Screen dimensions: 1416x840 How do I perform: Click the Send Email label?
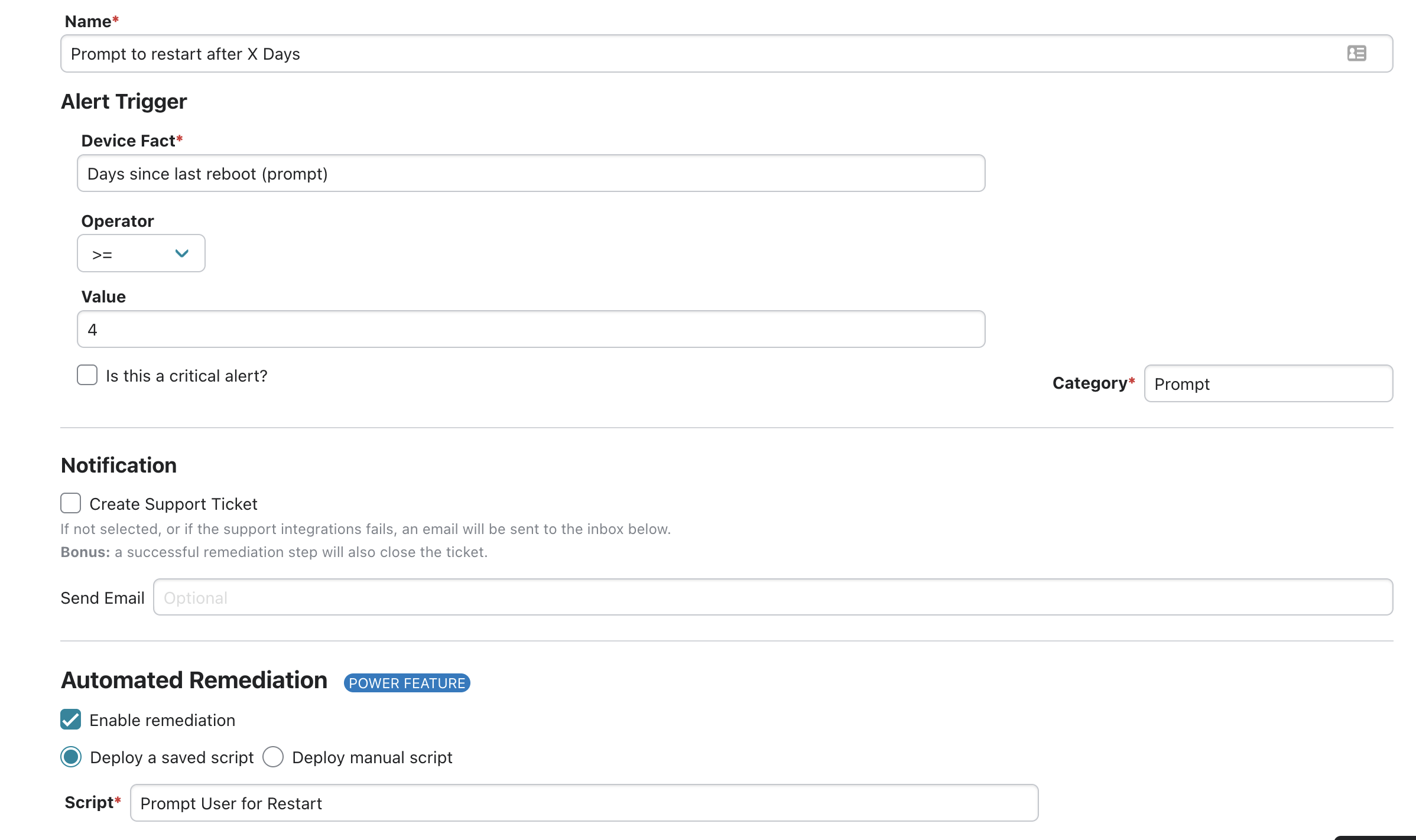click(102, 598)
